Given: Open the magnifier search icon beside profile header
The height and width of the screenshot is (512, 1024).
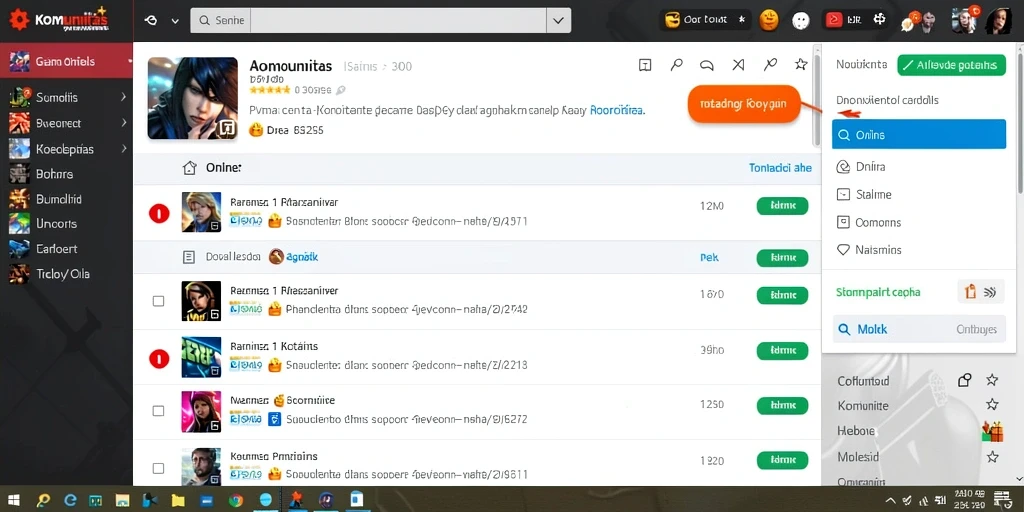Looking at the screenshot, I should tap(677, 64).
